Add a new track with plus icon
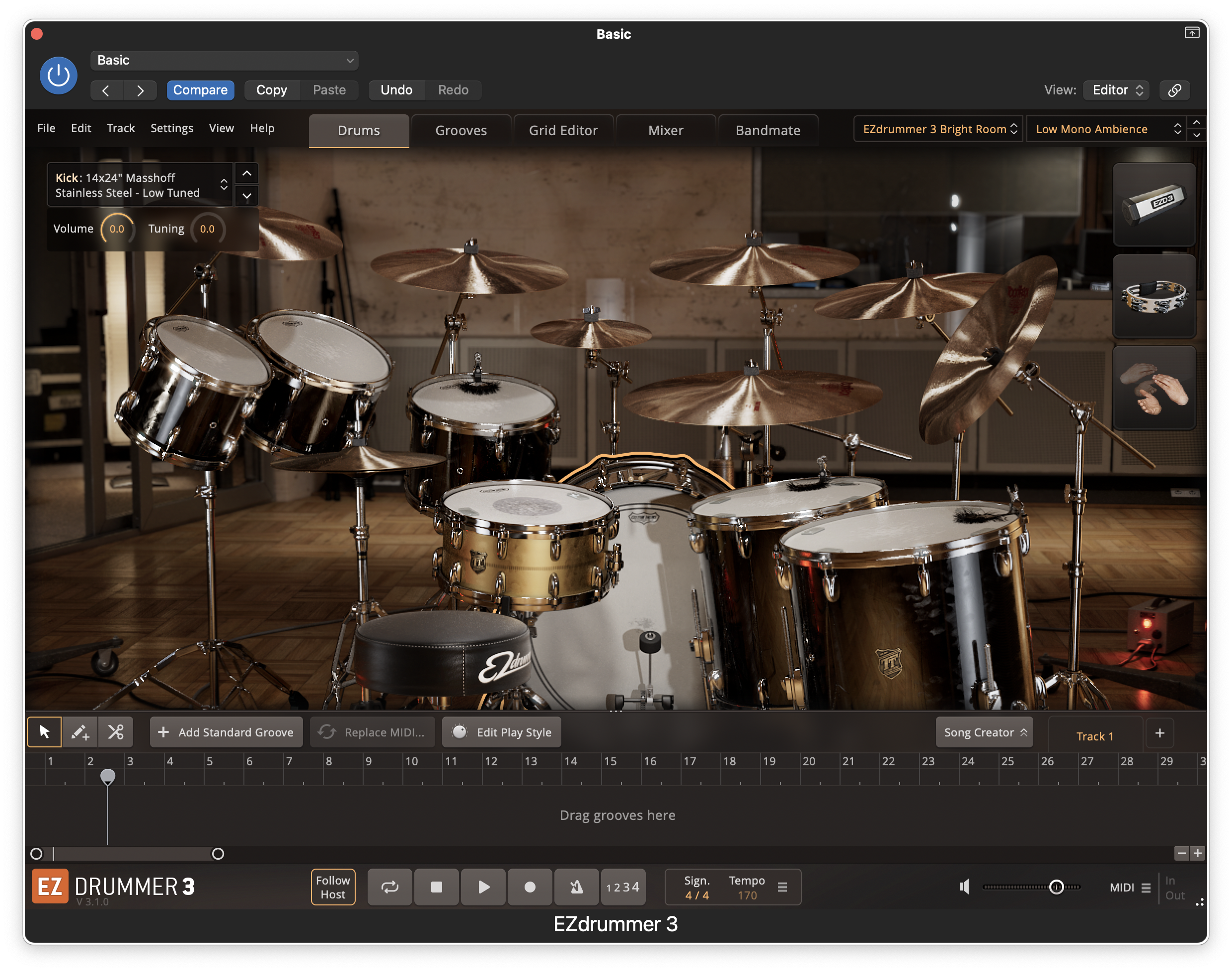 tap(1159, 733)
